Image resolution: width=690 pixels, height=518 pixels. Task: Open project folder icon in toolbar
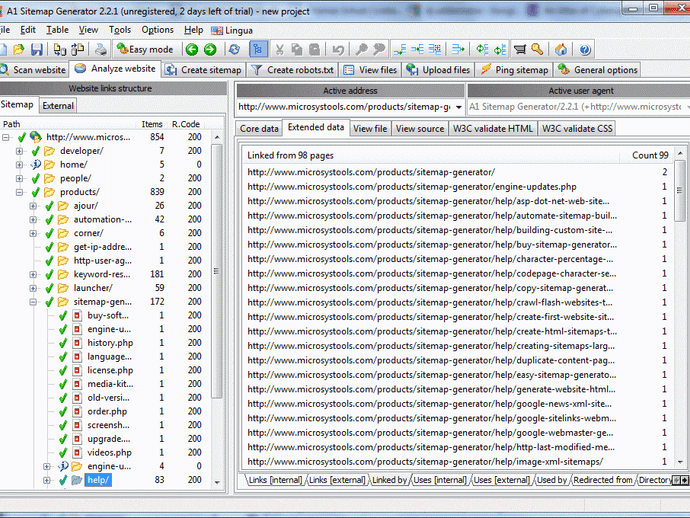point(18,49)
